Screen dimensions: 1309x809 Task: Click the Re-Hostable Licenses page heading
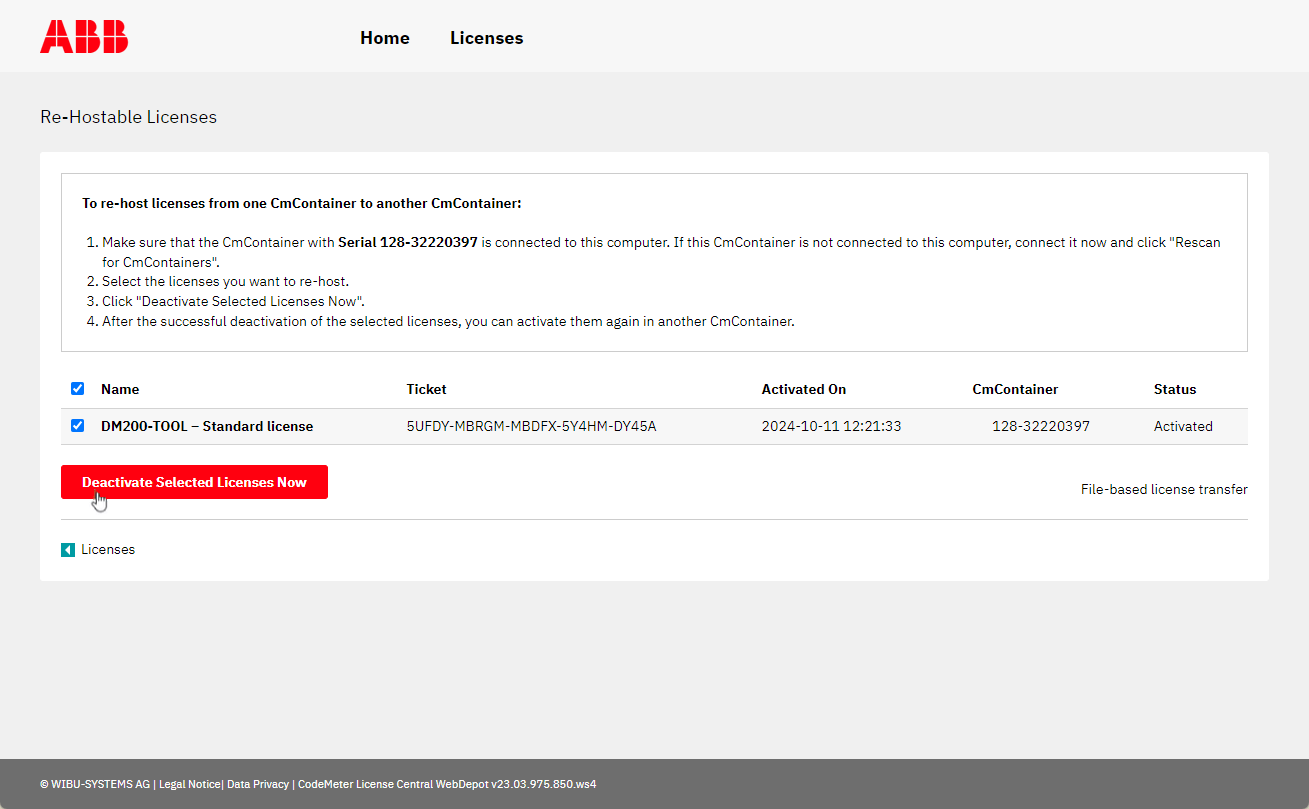(128, 117)
